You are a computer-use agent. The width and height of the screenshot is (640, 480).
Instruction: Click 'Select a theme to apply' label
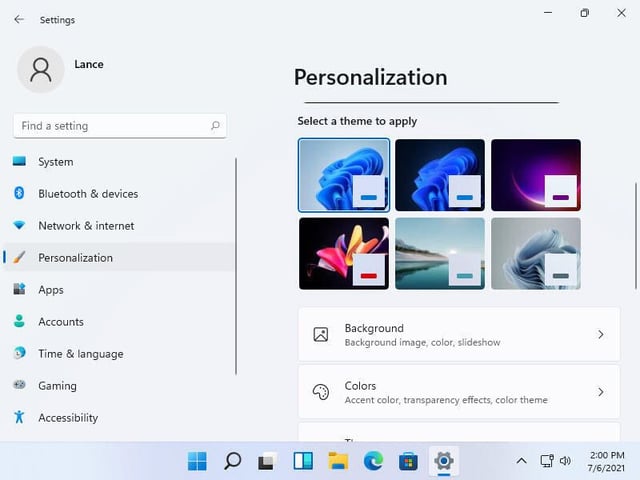tap(357, 121)
